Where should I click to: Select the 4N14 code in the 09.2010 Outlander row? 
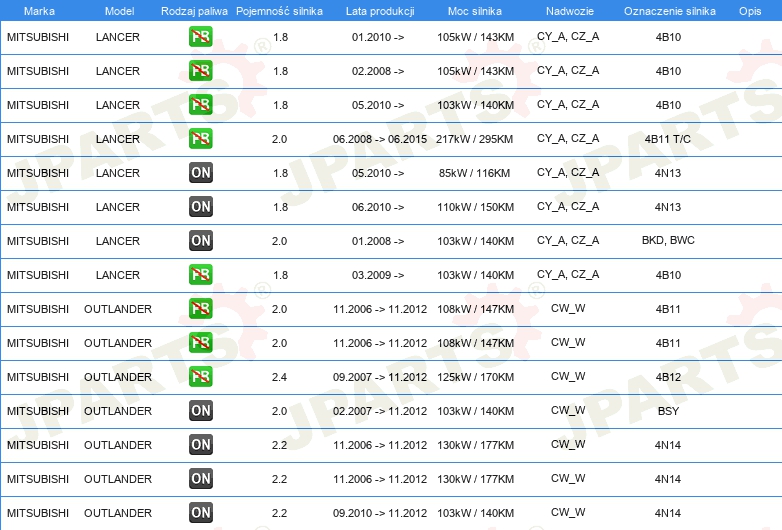668,513
